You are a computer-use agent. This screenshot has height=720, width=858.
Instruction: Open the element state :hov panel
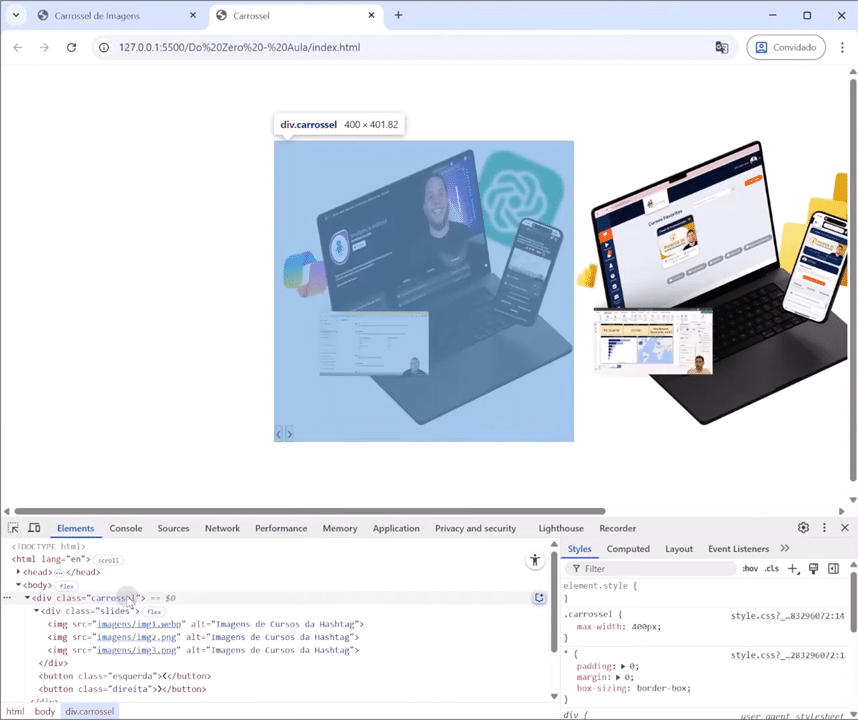tap(750, 568)
